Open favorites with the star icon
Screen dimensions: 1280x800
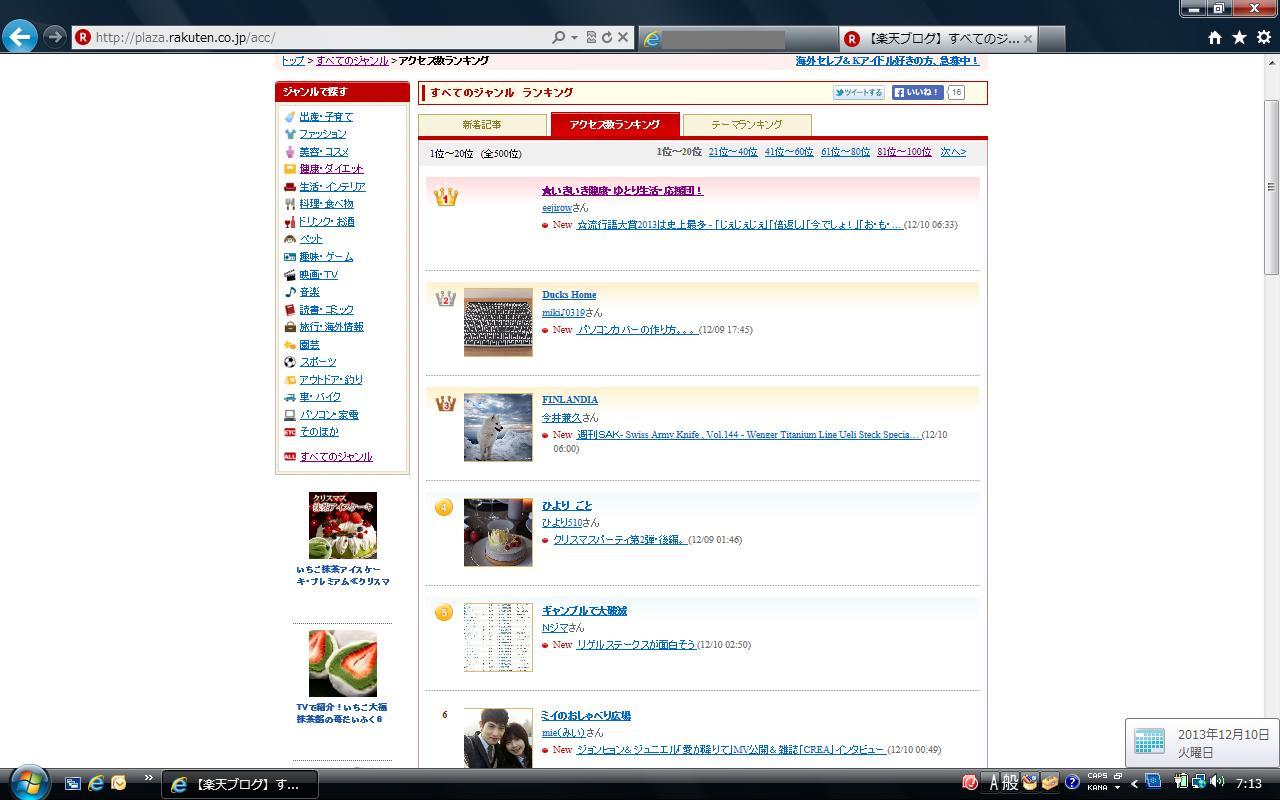coord(1239,37)
